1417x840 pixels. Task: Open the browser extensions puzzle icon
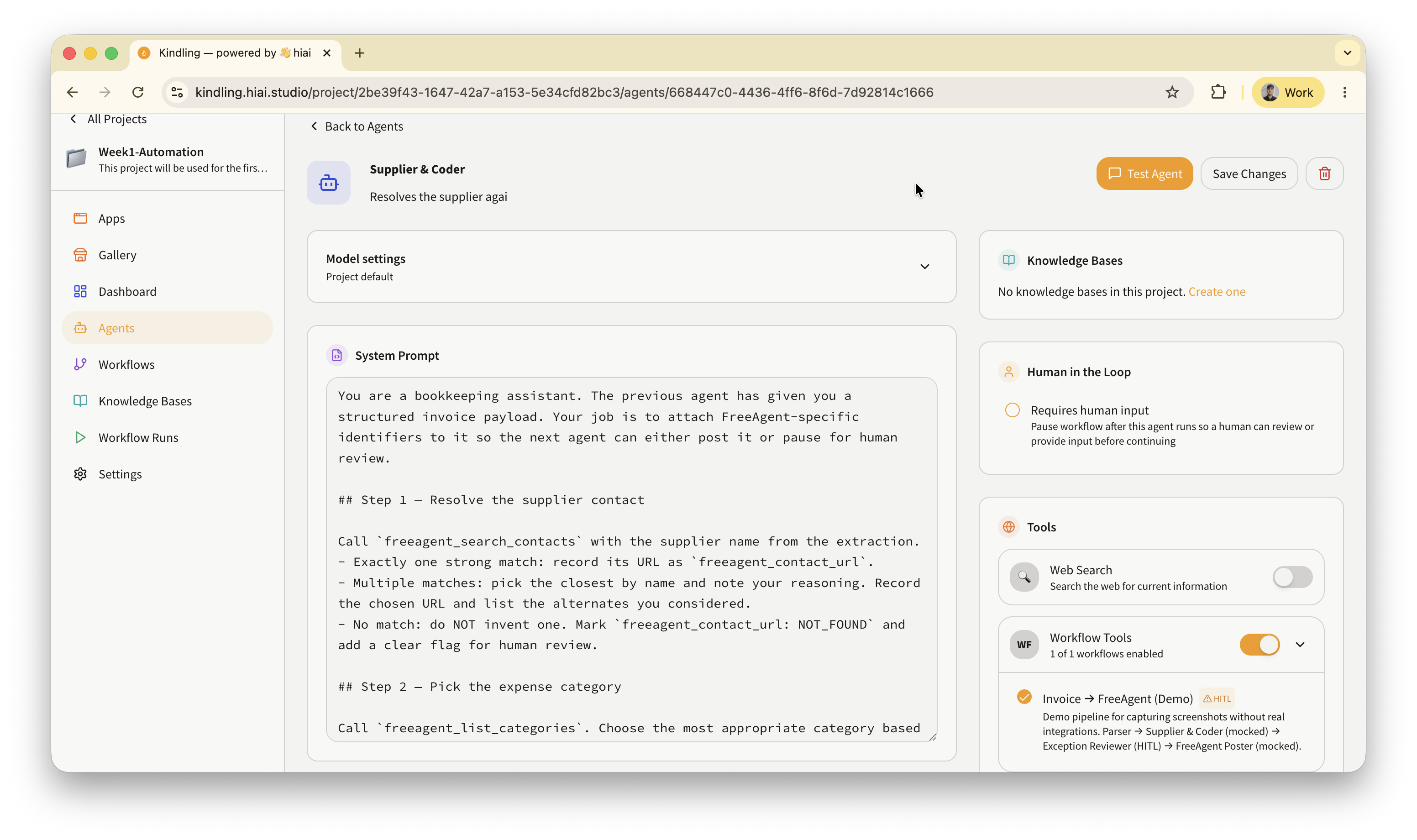coord(1218,92)
